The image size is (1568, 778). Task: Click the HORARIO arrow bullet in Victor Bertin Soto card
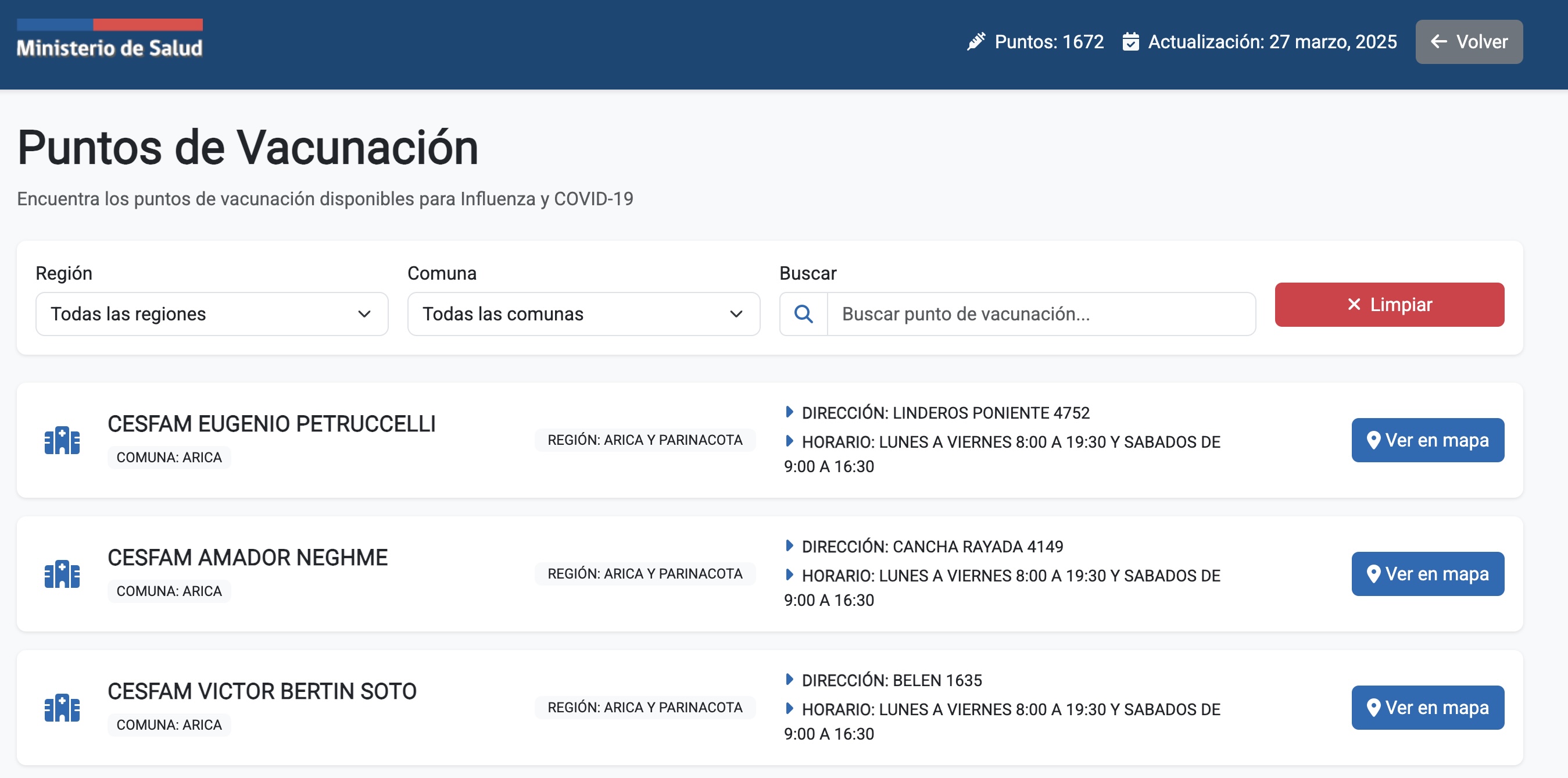(x=789, y=709)
